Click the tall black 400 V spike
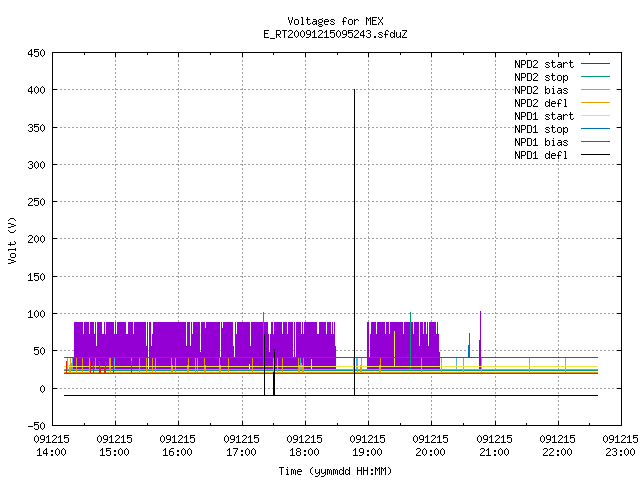640x480 pixels. 354,242
